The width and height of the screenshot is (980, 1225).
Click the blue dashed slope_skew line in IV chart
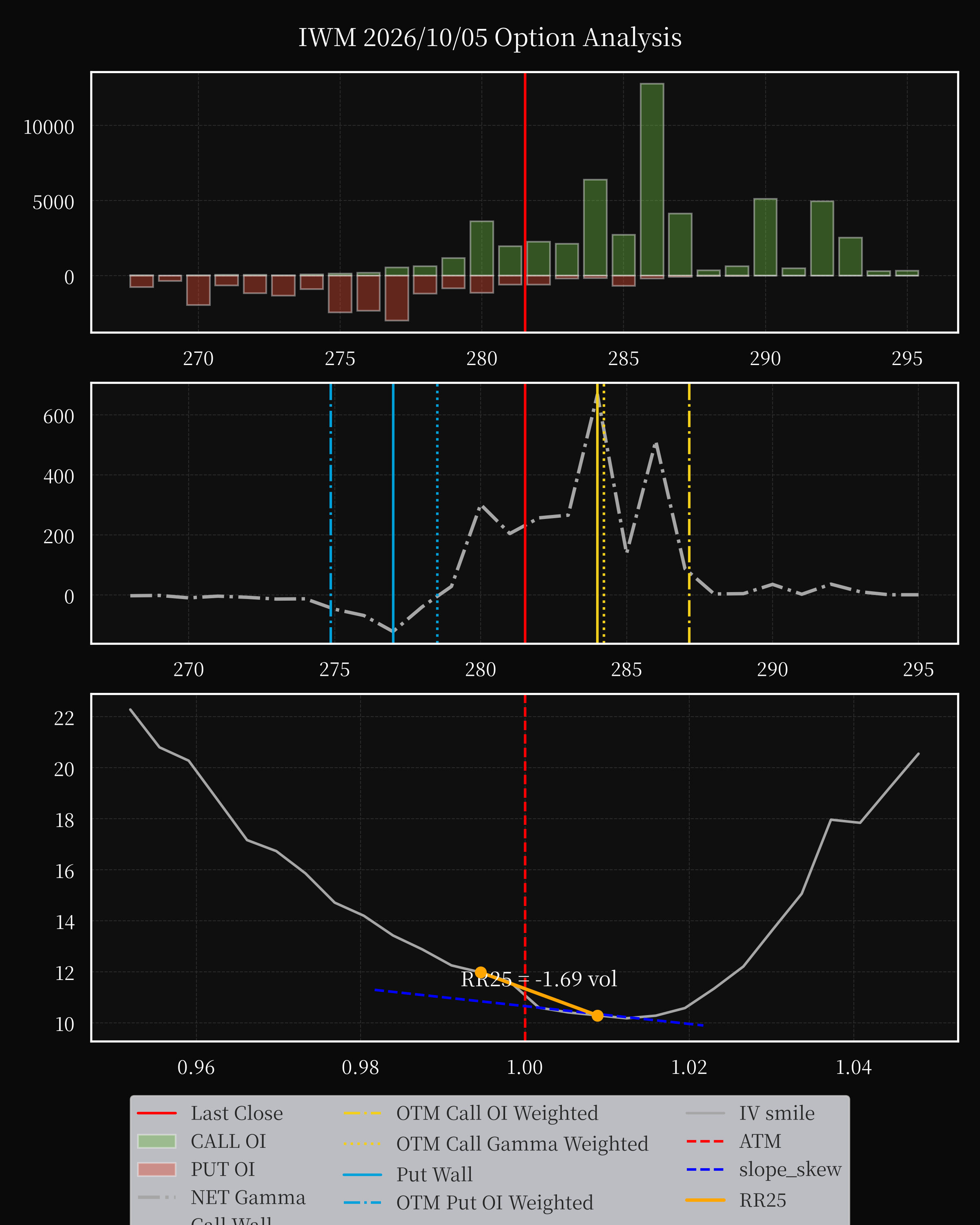(x=539, y=1007)
